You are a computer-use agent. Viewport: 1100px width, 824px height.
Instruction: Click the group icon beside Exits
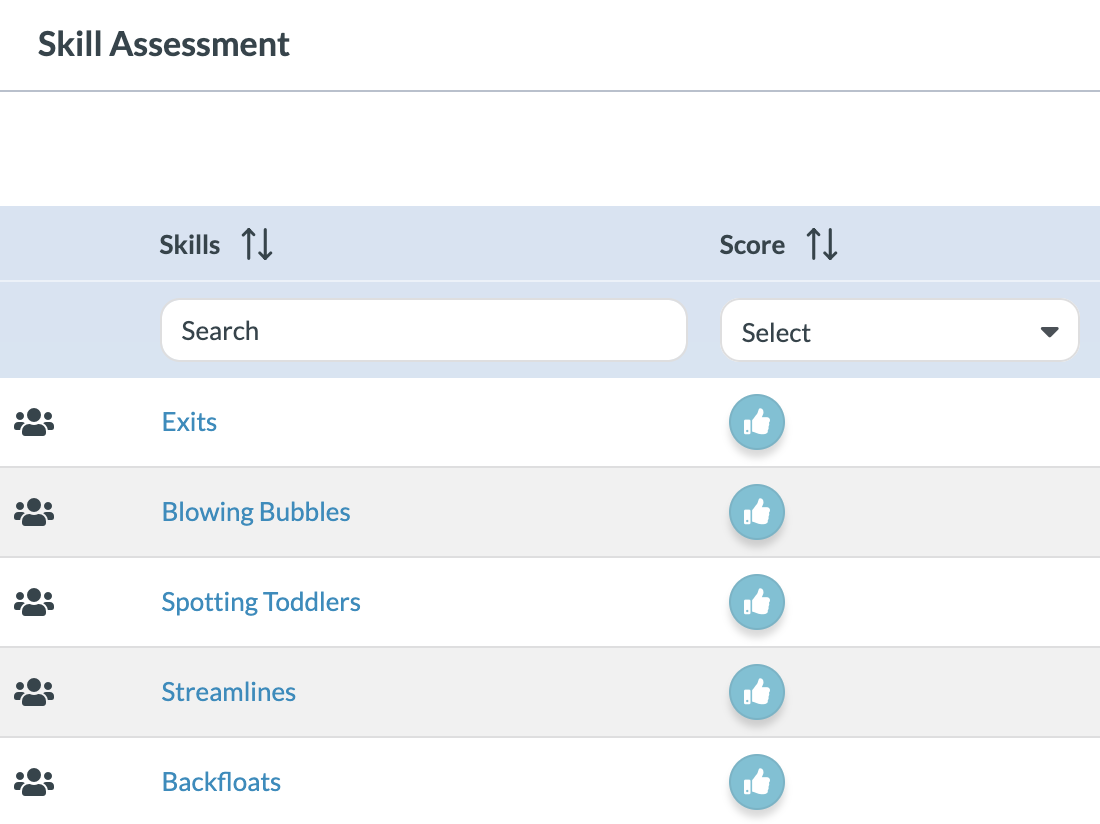33,422
